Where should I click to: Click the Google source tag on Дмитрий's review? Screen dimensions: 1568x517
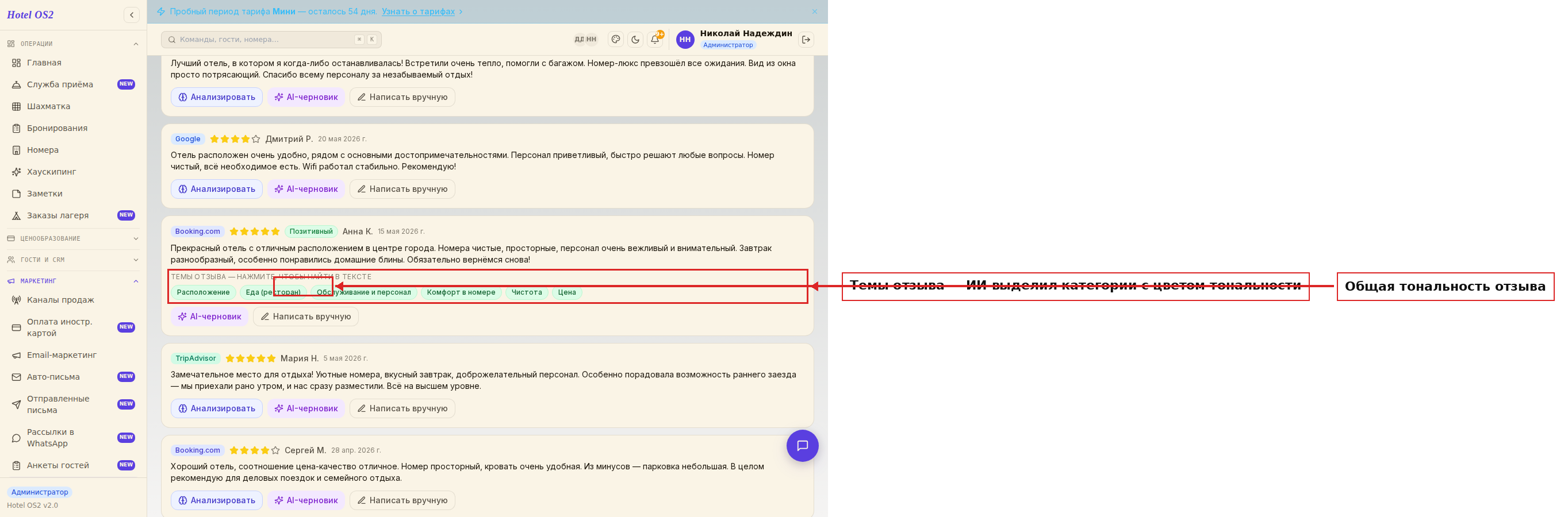pos(187,139)
